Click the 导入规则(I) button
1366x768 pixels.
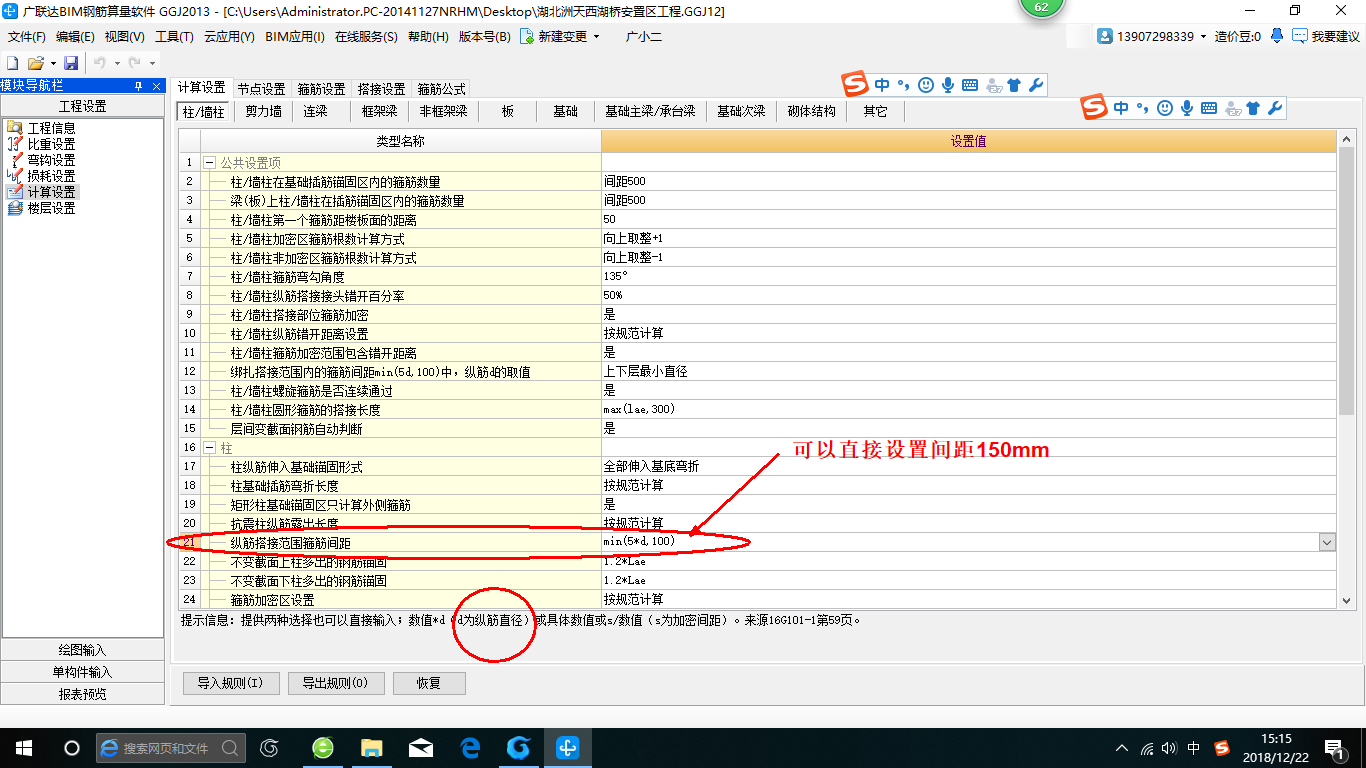click(230, 683)
